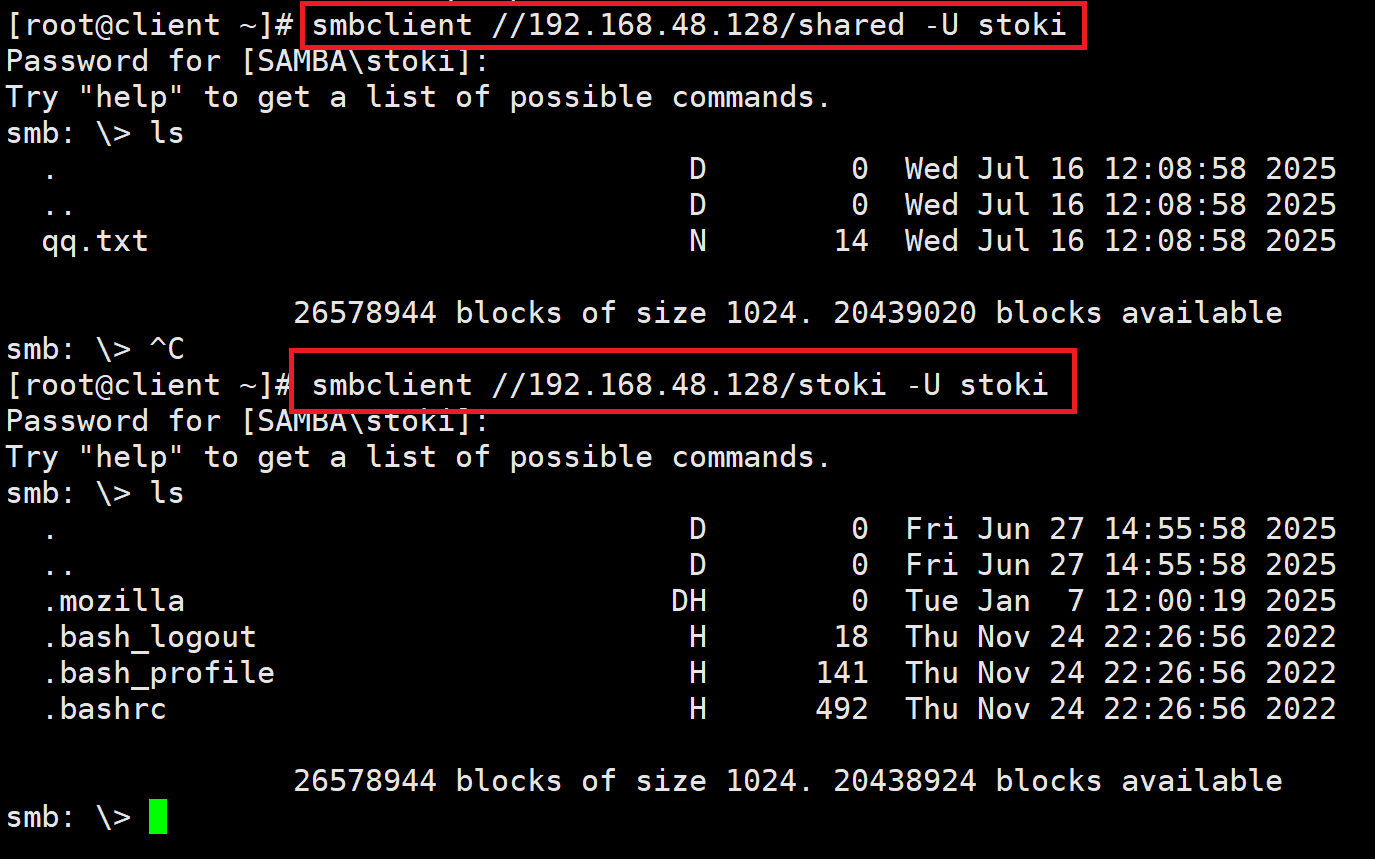This screenshot has height=859, width=1375.
Task: Click the green terminal cursor block
Action: tap(158, 817)
